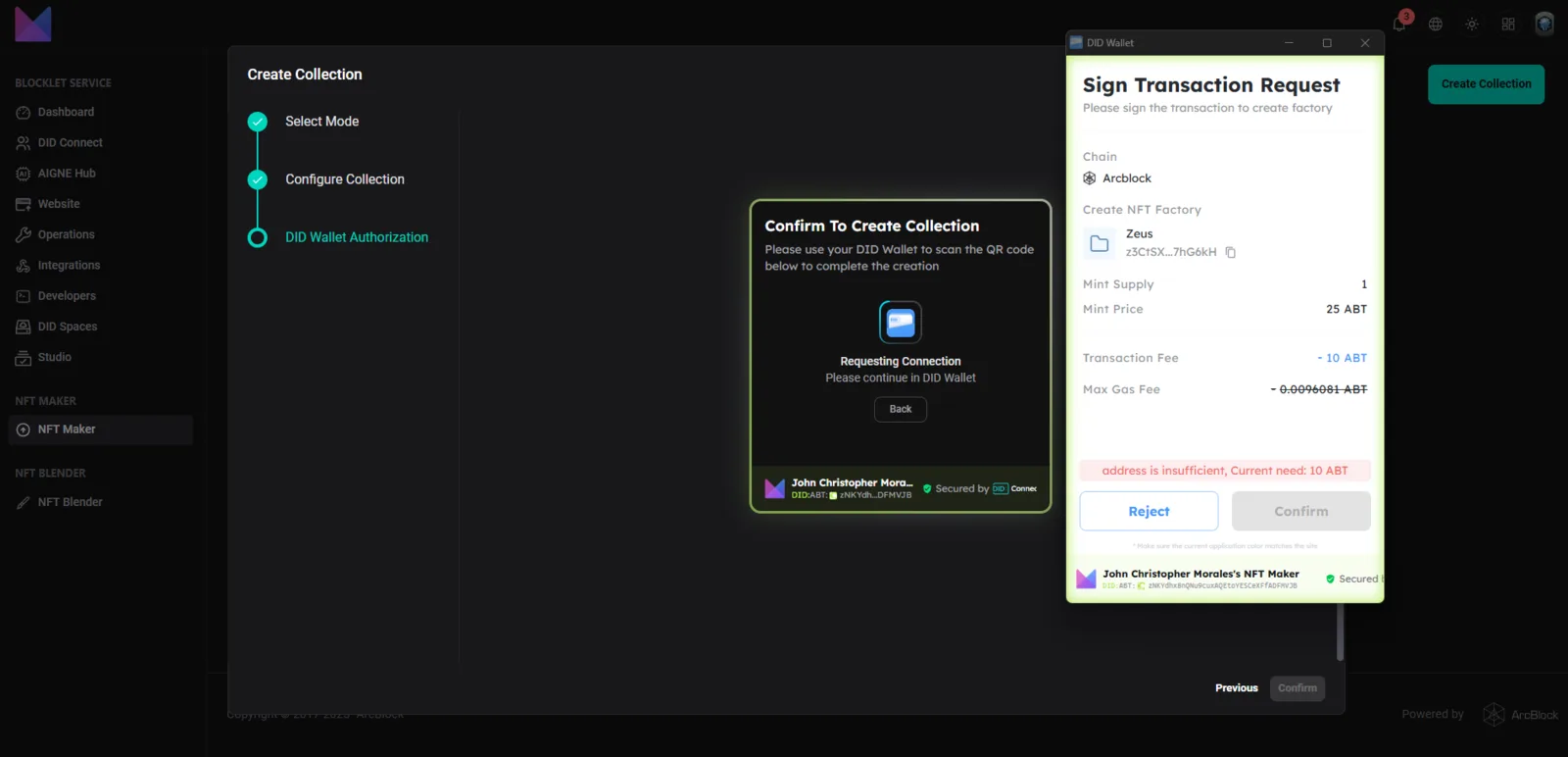
Task: Click Back in the connection dialog
Action: coord(901,409)
